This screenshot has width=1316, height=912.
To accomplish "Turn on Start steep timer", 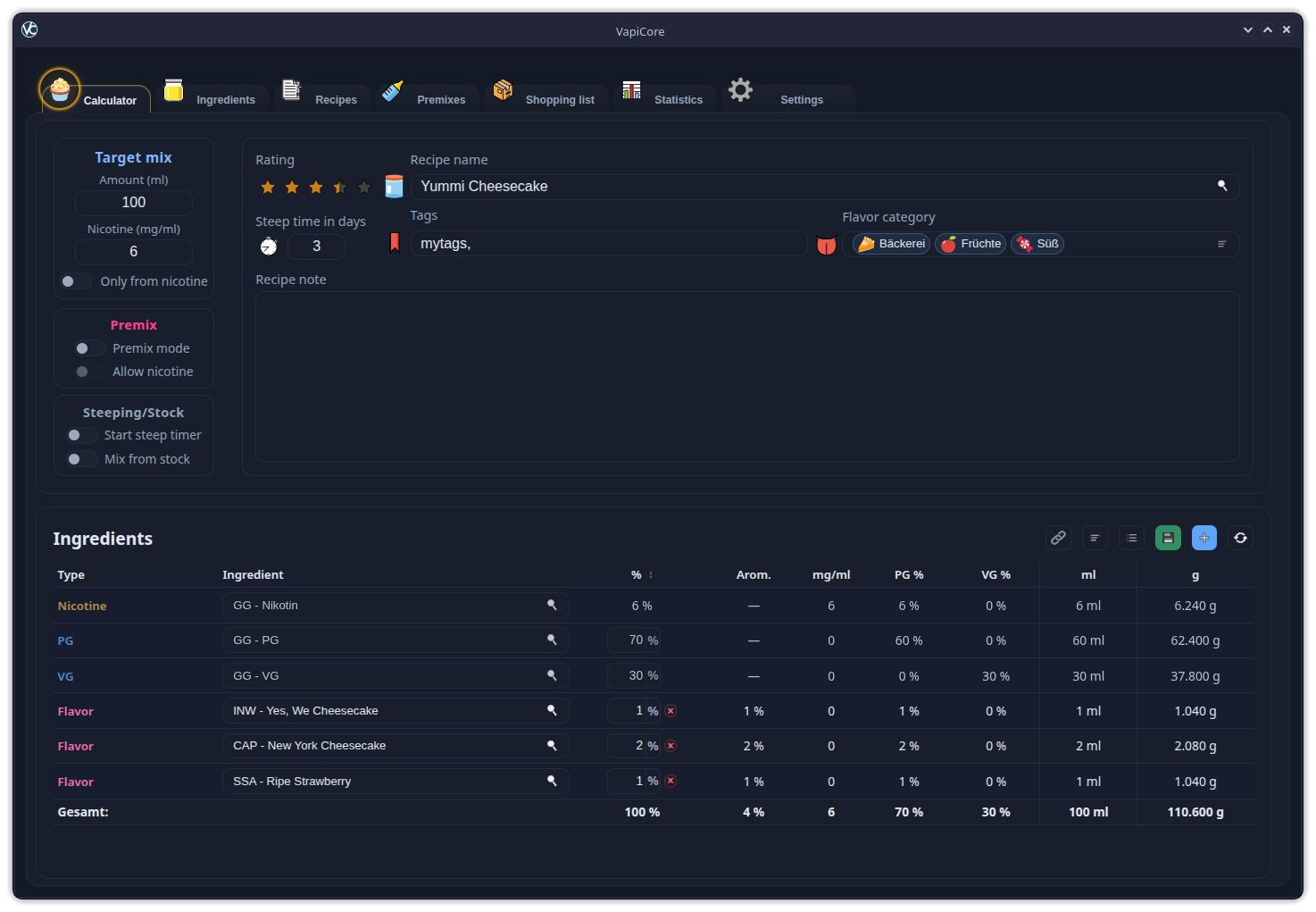I will click(x=81, y=435).
